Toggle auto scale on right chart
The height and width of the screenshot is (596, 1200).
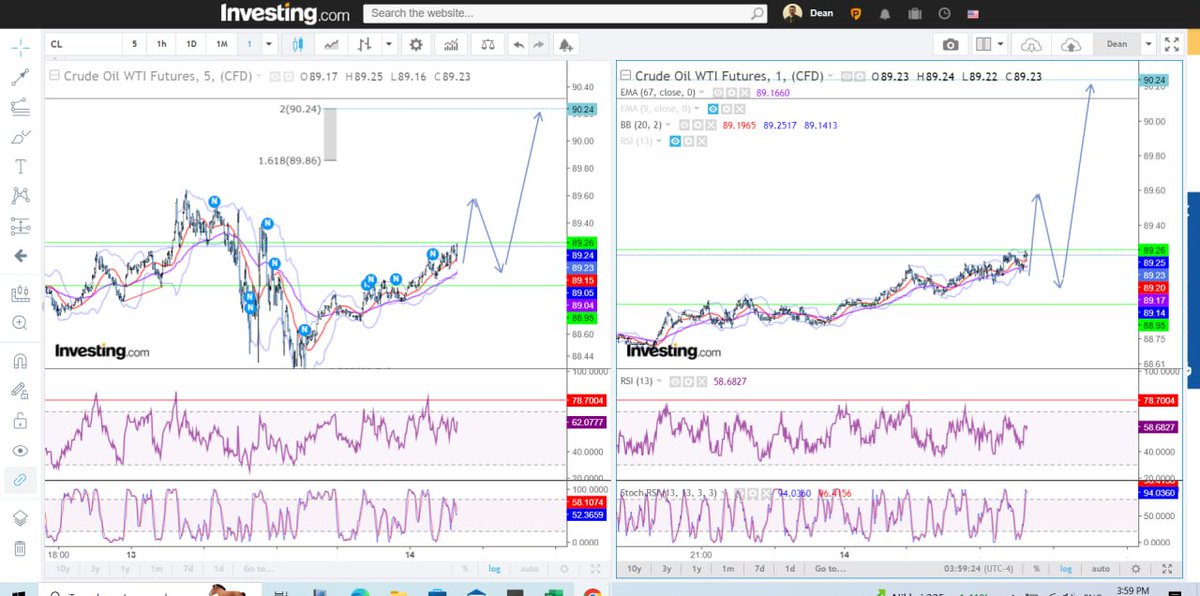click(1100, 568)
